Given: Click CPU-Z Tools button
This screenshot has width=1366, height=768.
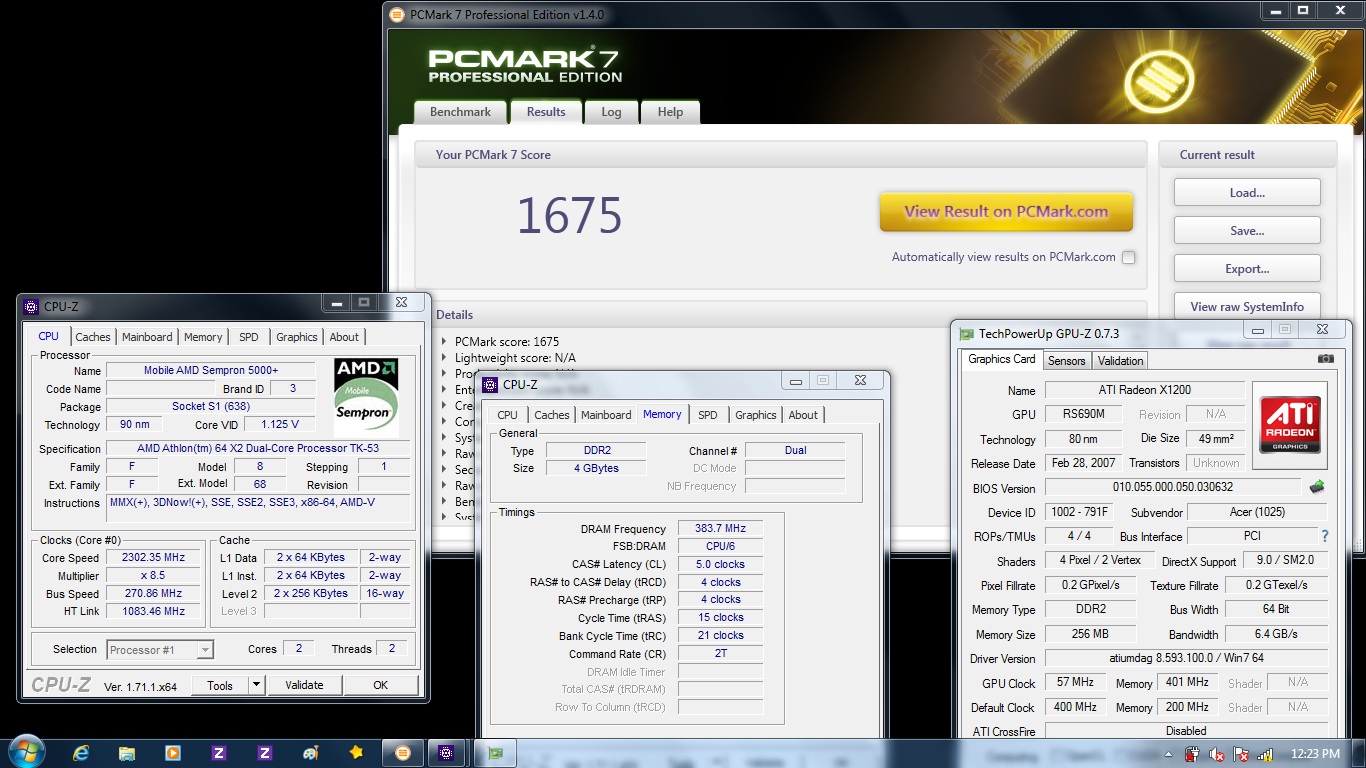Looking at the screenshot, I should [220, 685].
